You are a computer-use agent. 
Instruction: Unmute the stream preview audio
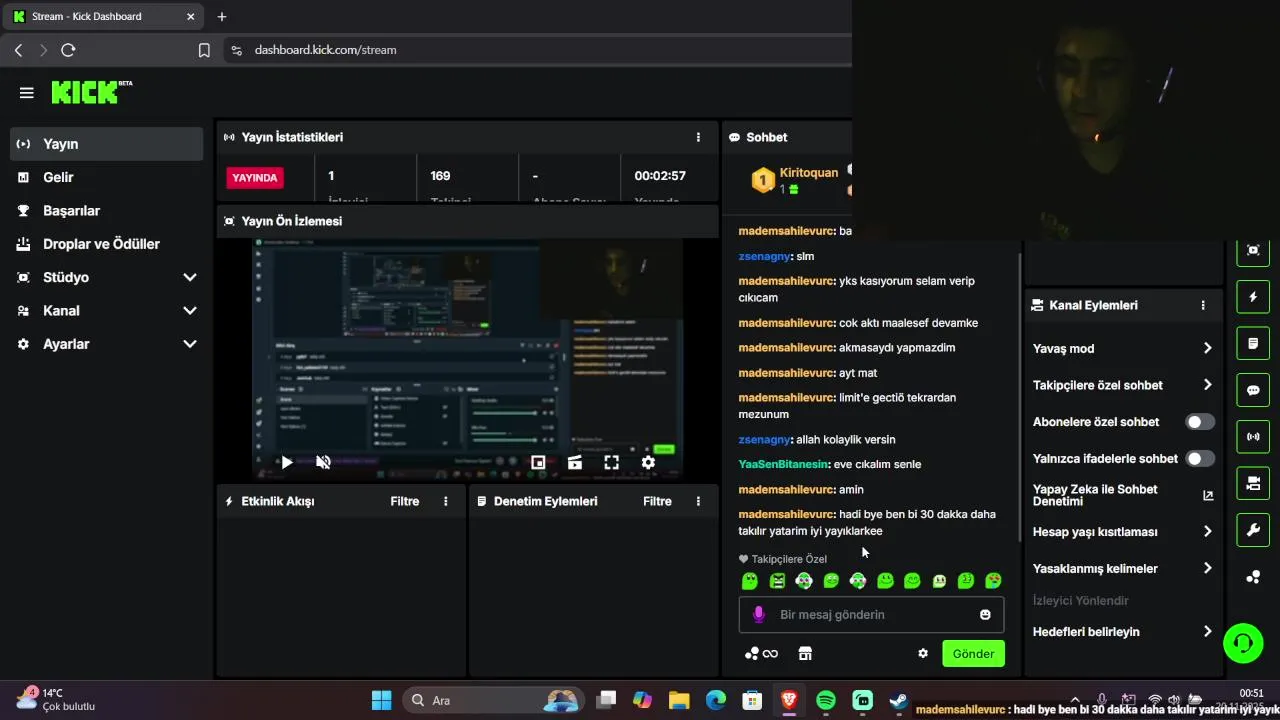pos(324,462)
